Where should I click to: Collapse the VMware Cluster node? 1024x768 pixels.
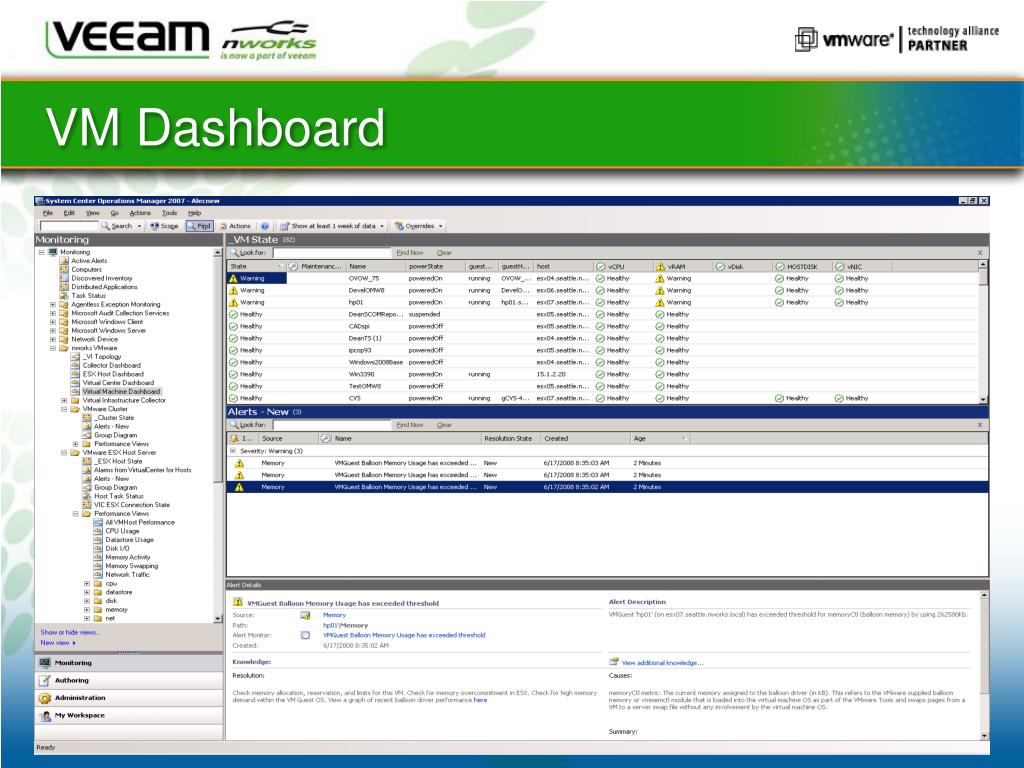64,409
